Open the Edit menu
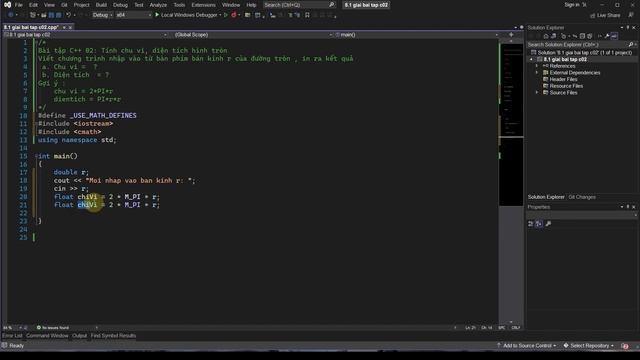The image size is (640, 360). click(x=33, y=5)
